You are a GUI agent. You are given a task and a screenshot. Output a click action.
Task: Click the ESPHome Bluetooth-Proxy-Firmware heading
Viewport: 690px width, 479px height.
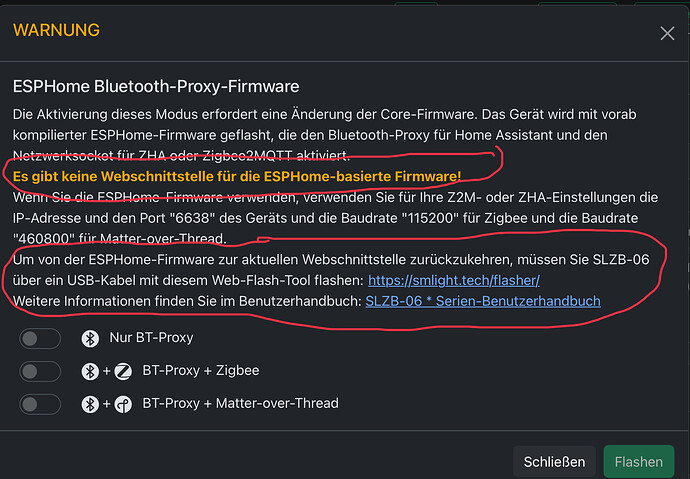[x=156, y=87]
